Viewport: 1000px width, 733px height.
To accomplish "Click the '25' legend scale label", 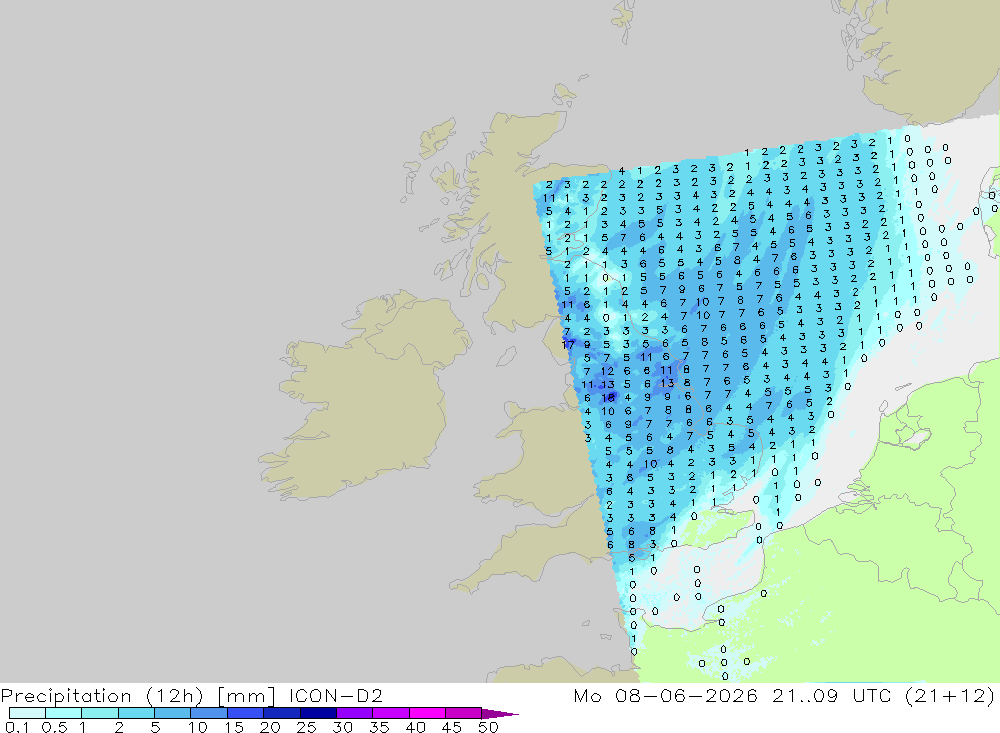I will point(306,727).
